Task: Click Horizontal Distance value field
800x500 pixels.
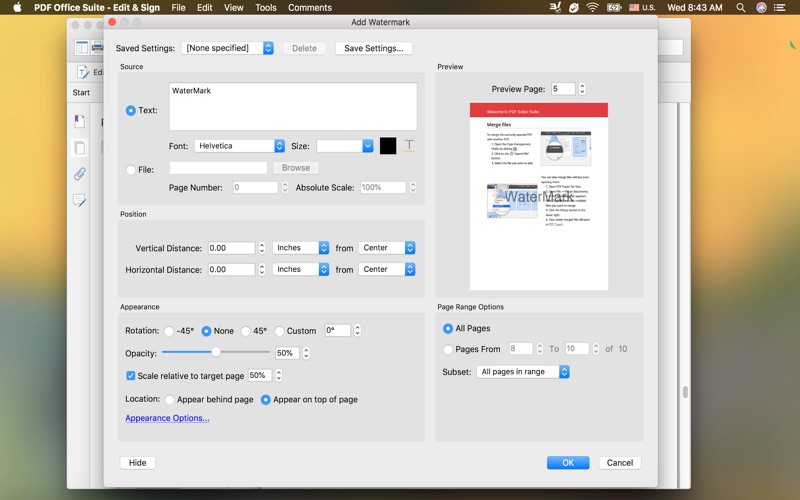Action: click(x=231, y=269)
